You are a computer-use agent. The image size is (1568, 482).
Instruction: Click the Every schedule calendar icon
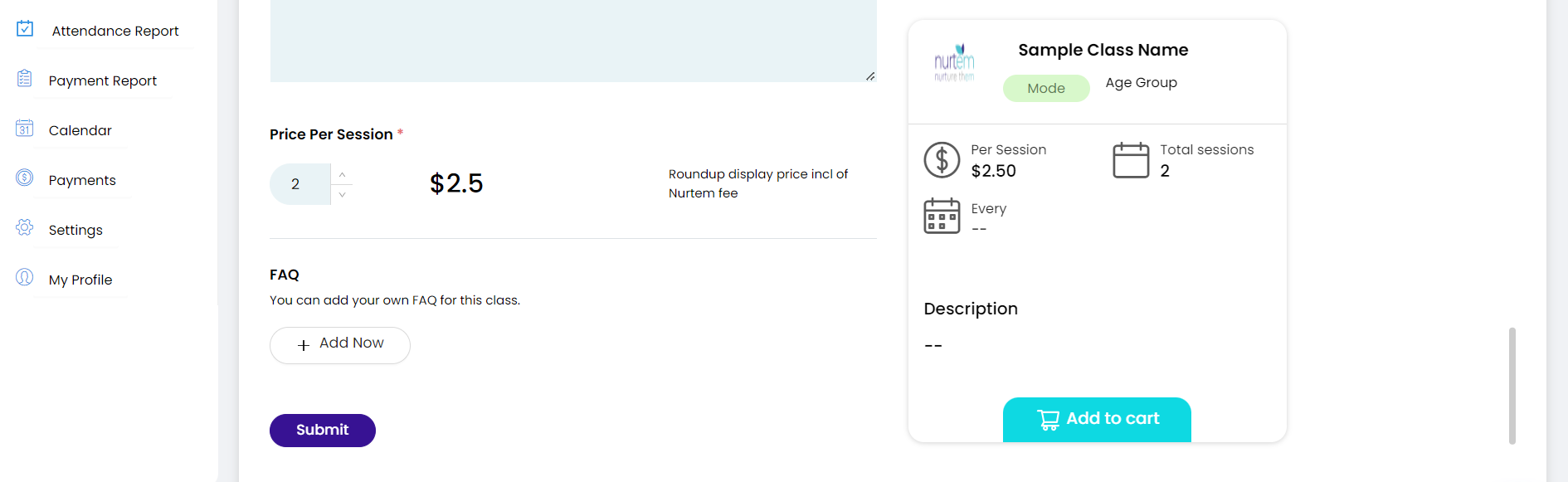click(x=942, y=216)
